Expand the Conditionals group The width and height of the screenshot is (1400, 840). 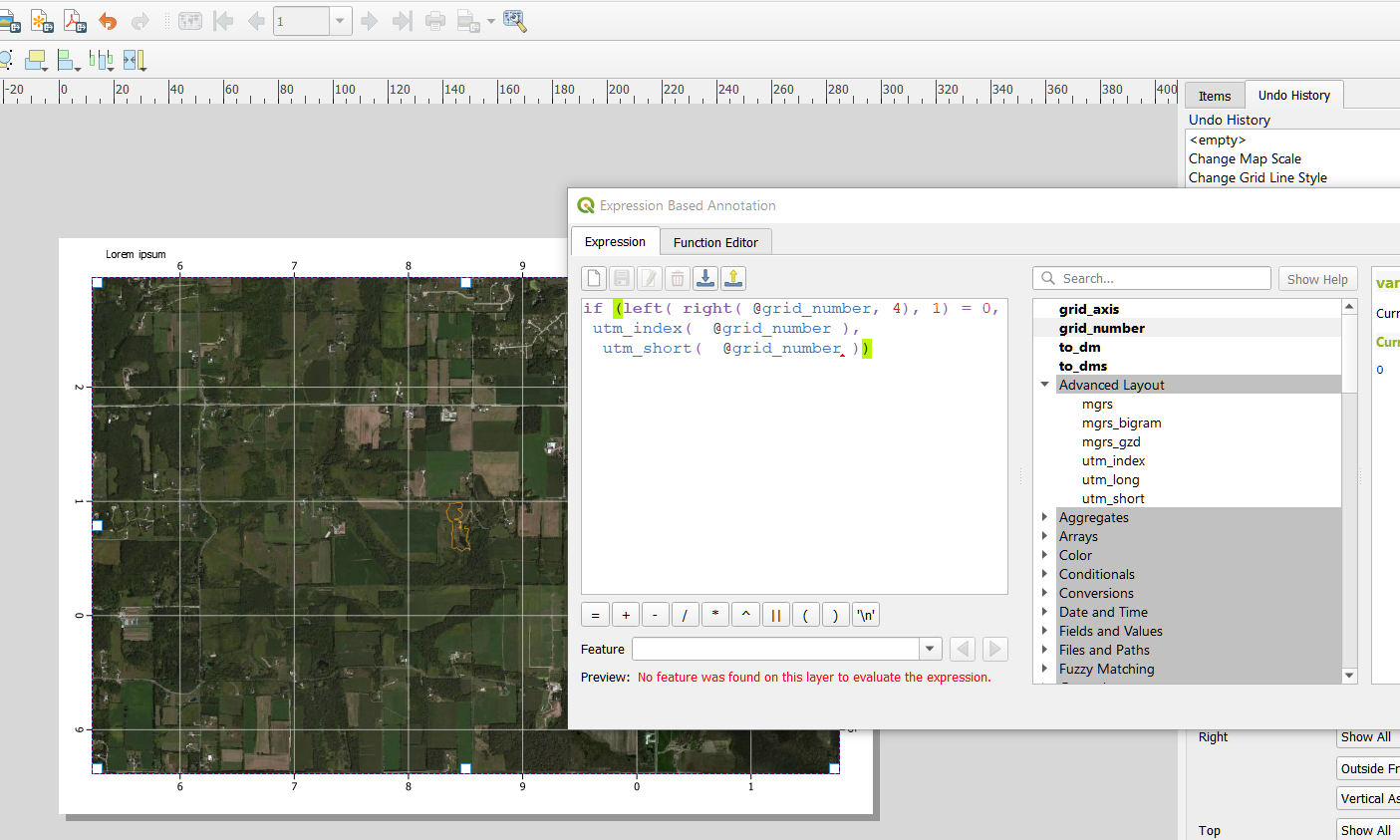1044,574
